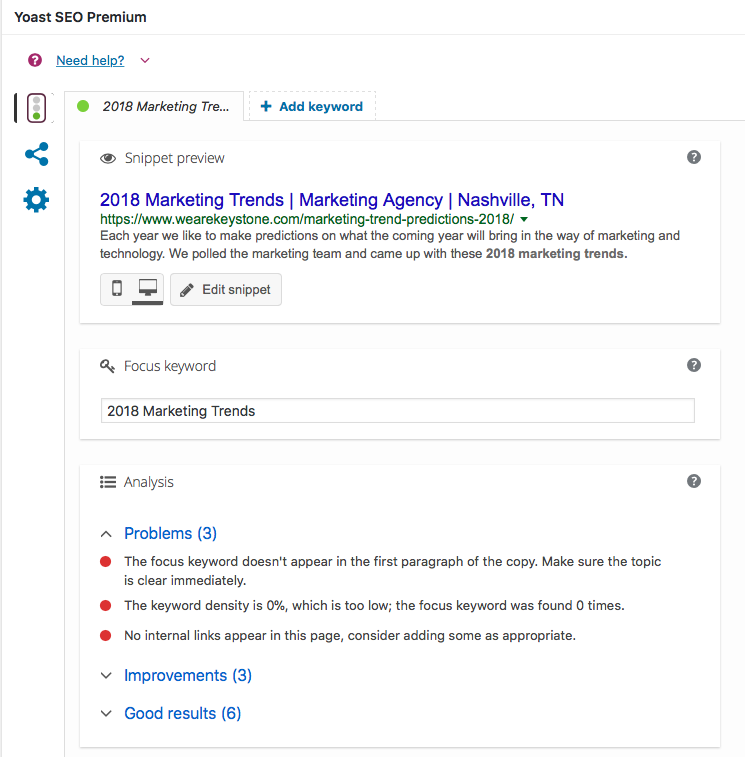Switch to mobile snippet preview
Image resolution: width=745 pixels, height=757 pixels.
pyautogui.click(x=116, y=289)
